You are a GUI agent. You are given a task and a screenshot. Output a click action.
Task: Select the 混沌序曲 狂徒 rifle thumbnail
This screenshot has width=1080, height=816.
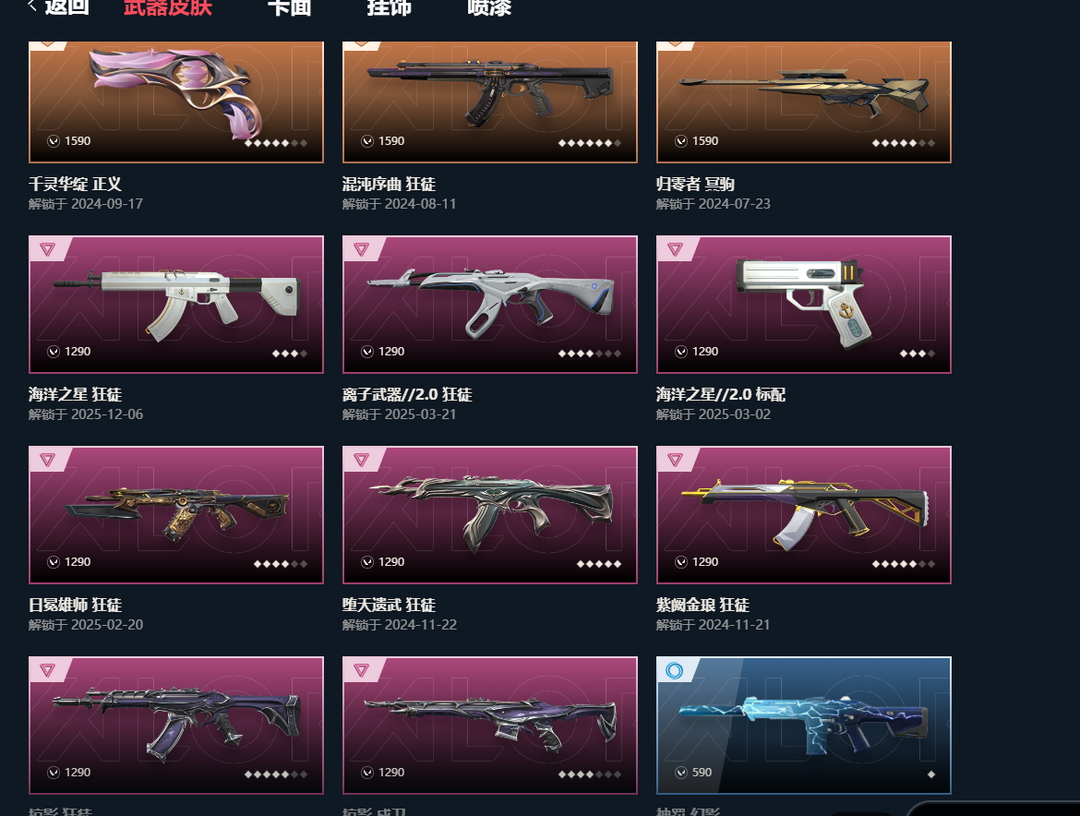(x=490, y=102)
